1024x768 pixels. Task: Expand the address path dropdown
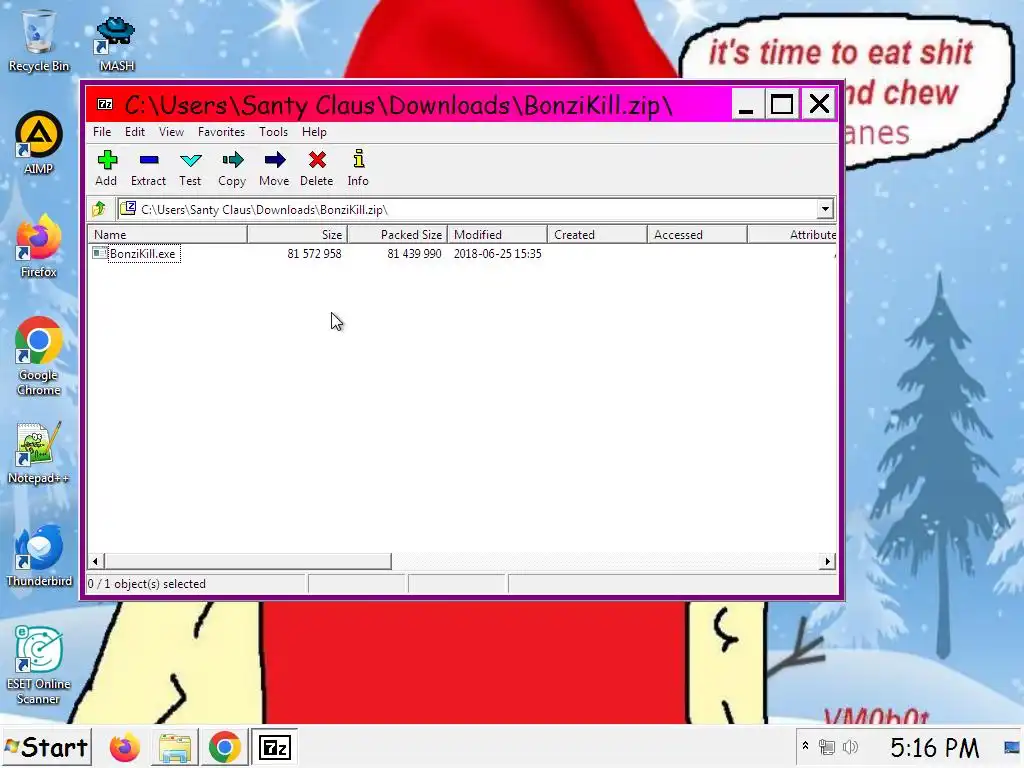pos(825,209)
